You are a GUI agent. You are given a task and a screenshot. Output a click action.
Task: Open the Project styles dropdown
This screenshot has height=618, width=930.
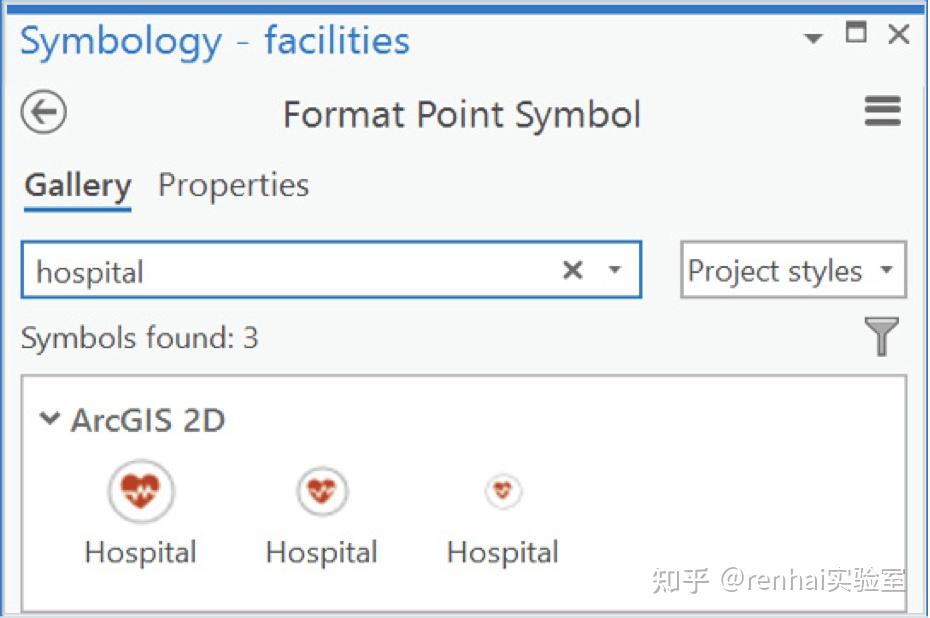coord(791,270)
